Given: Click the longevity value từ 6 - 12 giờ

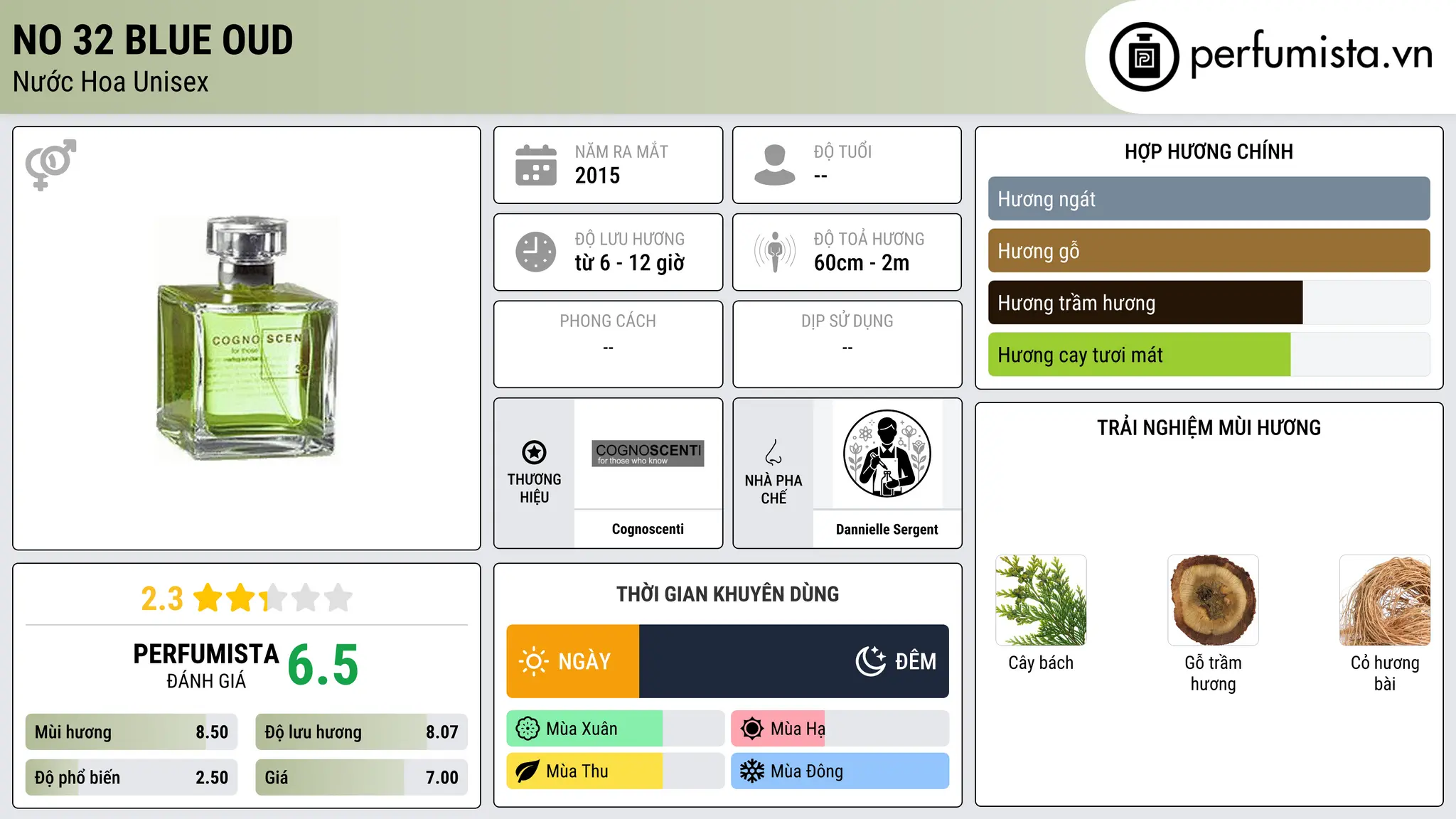Looking at the screenshot, I should pos(630,263).
